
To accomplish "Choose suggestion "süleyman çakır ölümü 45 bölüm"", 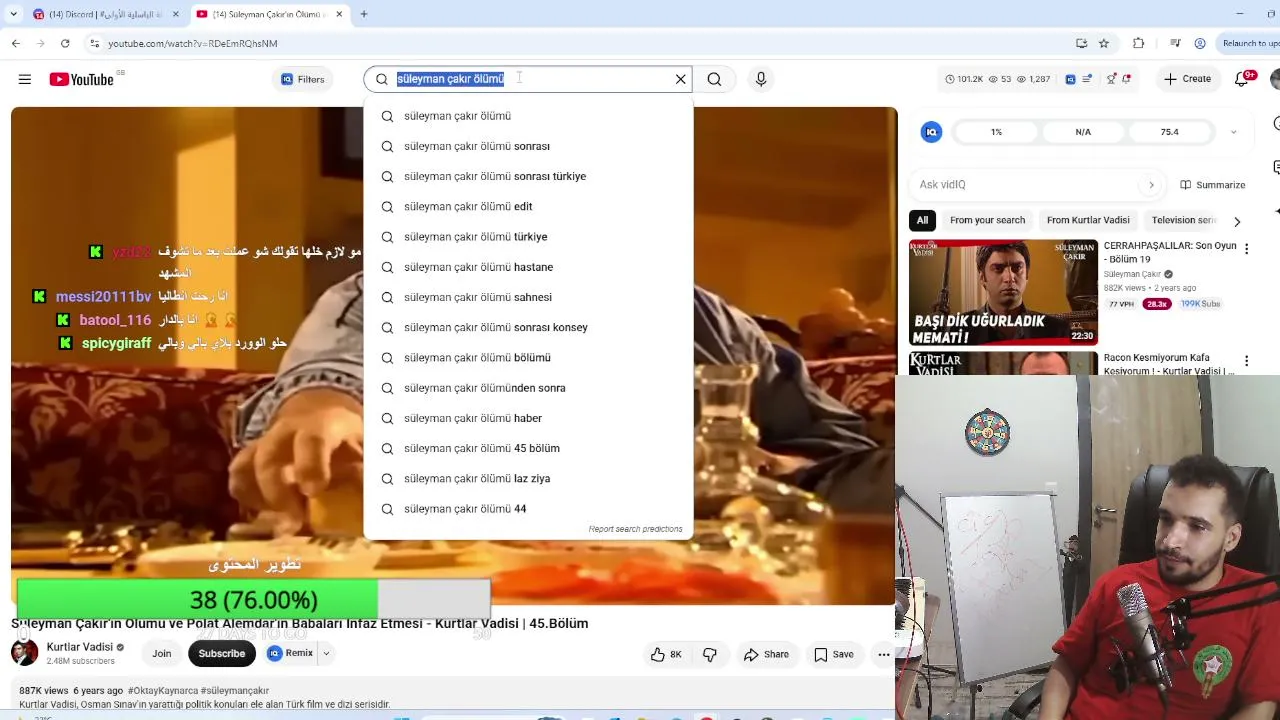I will [528, 448].
